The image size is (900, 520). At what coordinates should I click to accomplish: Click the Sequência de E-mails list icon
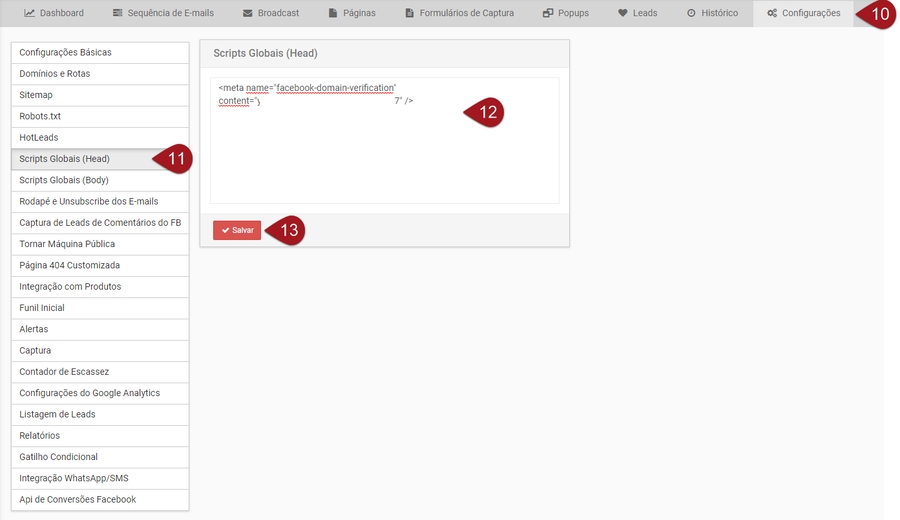[x=118, y=13]
